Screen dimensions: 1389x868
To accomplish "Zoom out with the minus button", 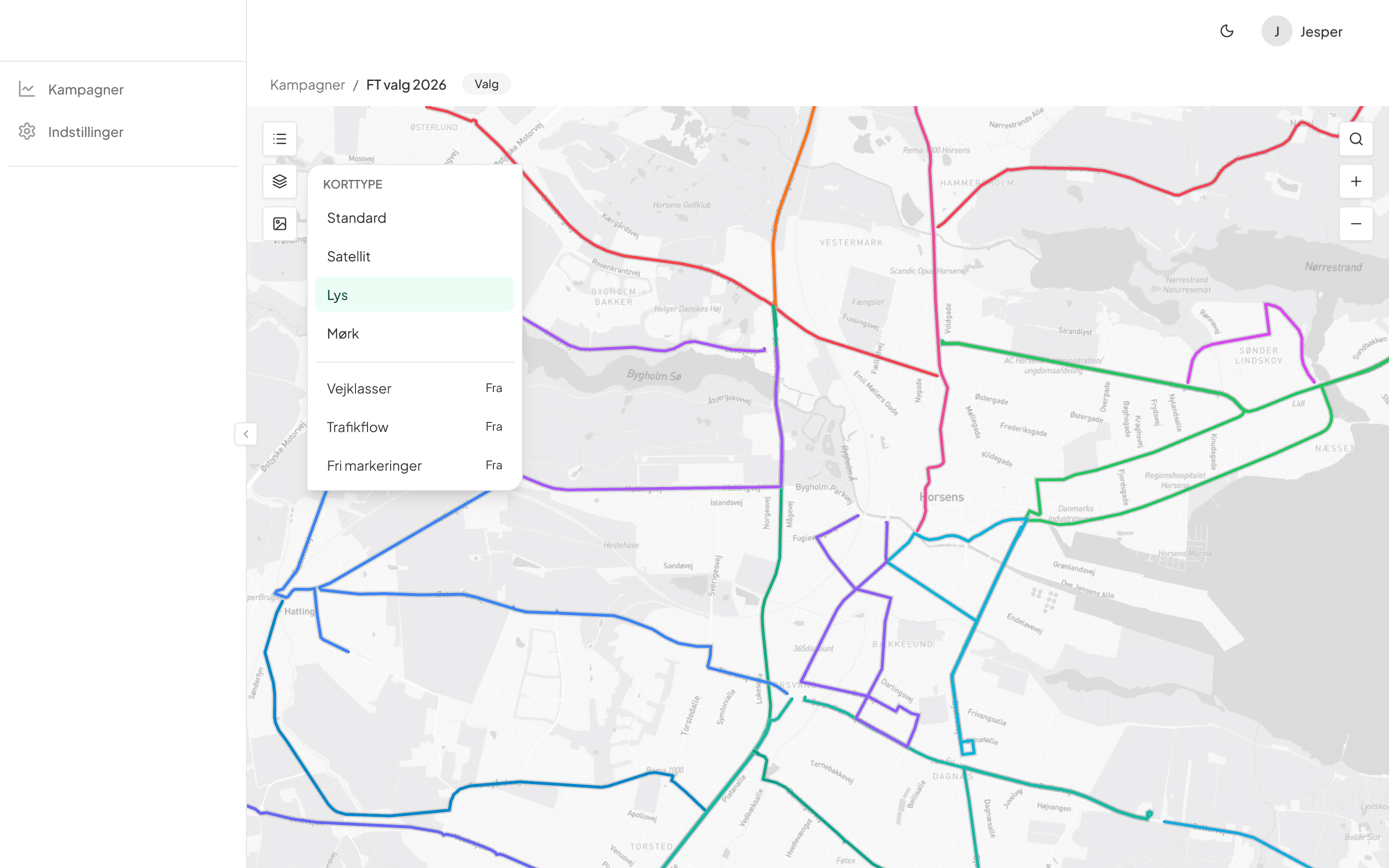I will pyautogui.click(x=1356, y=224).
